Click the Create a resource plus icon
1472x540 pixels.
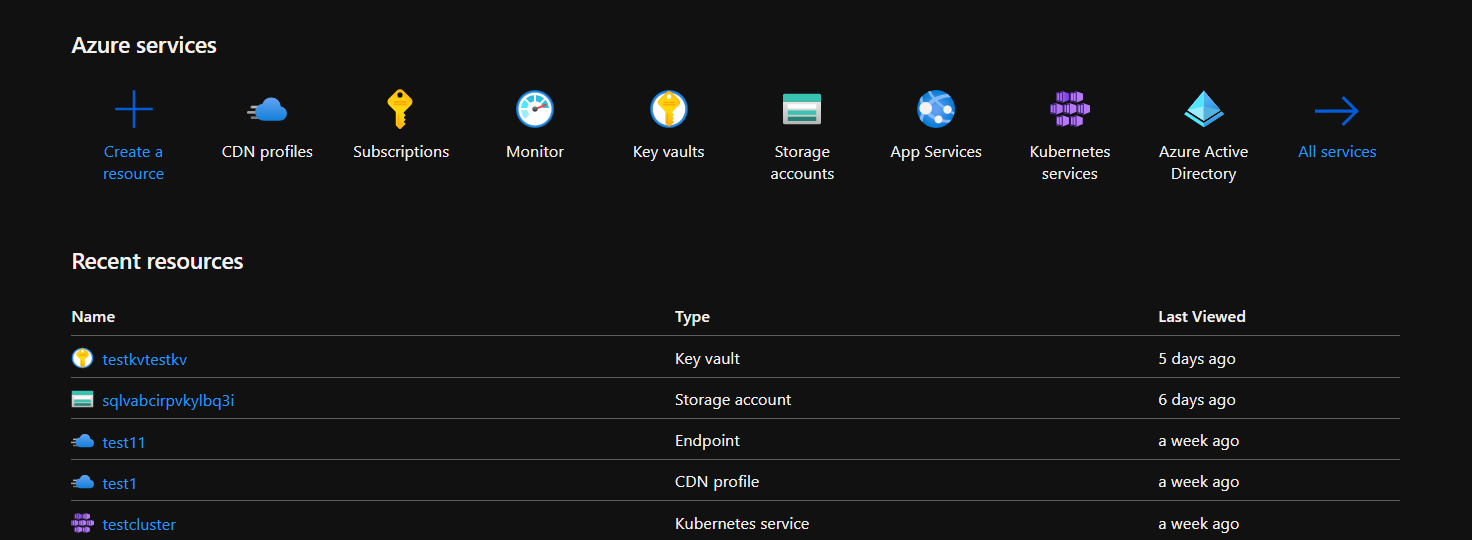click(133, 109)
